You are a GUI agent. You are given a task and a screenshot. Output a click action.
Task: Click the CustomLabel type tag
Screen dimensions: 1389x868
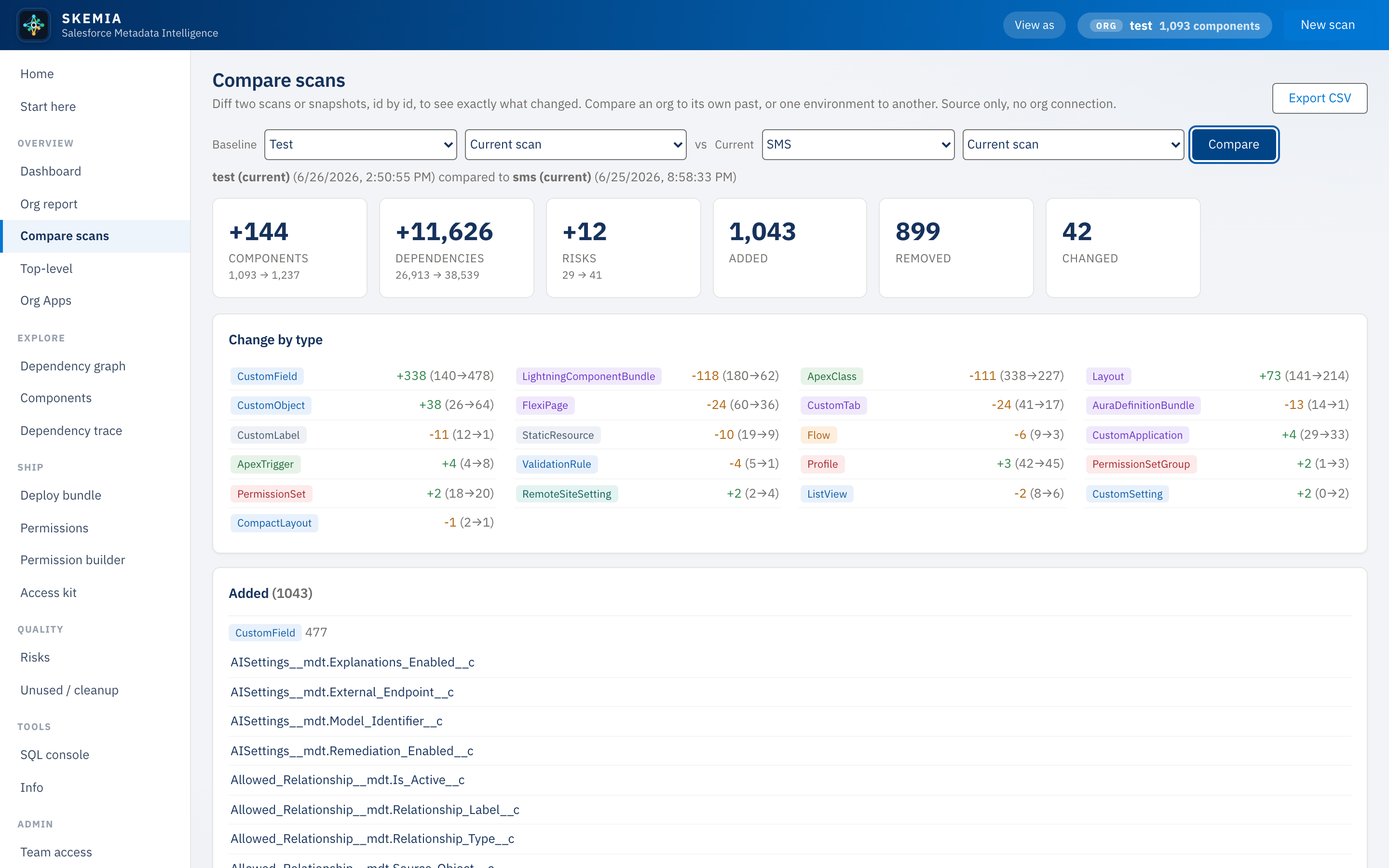point(268,436)
